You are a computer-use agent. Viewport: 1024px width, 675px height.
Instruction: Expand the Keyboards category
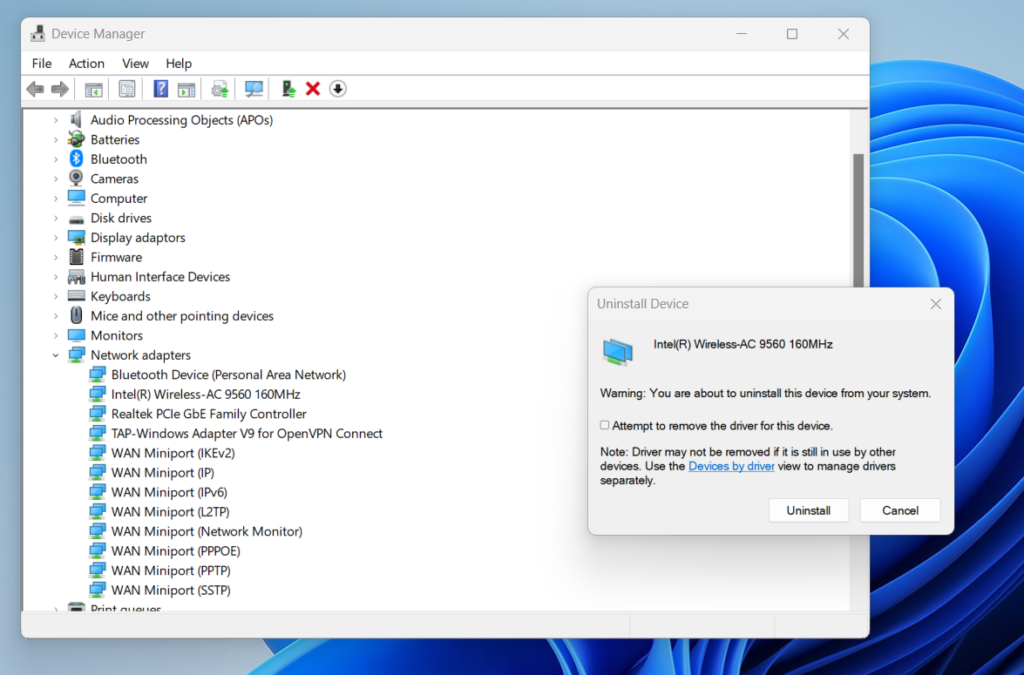click(56, 297)
